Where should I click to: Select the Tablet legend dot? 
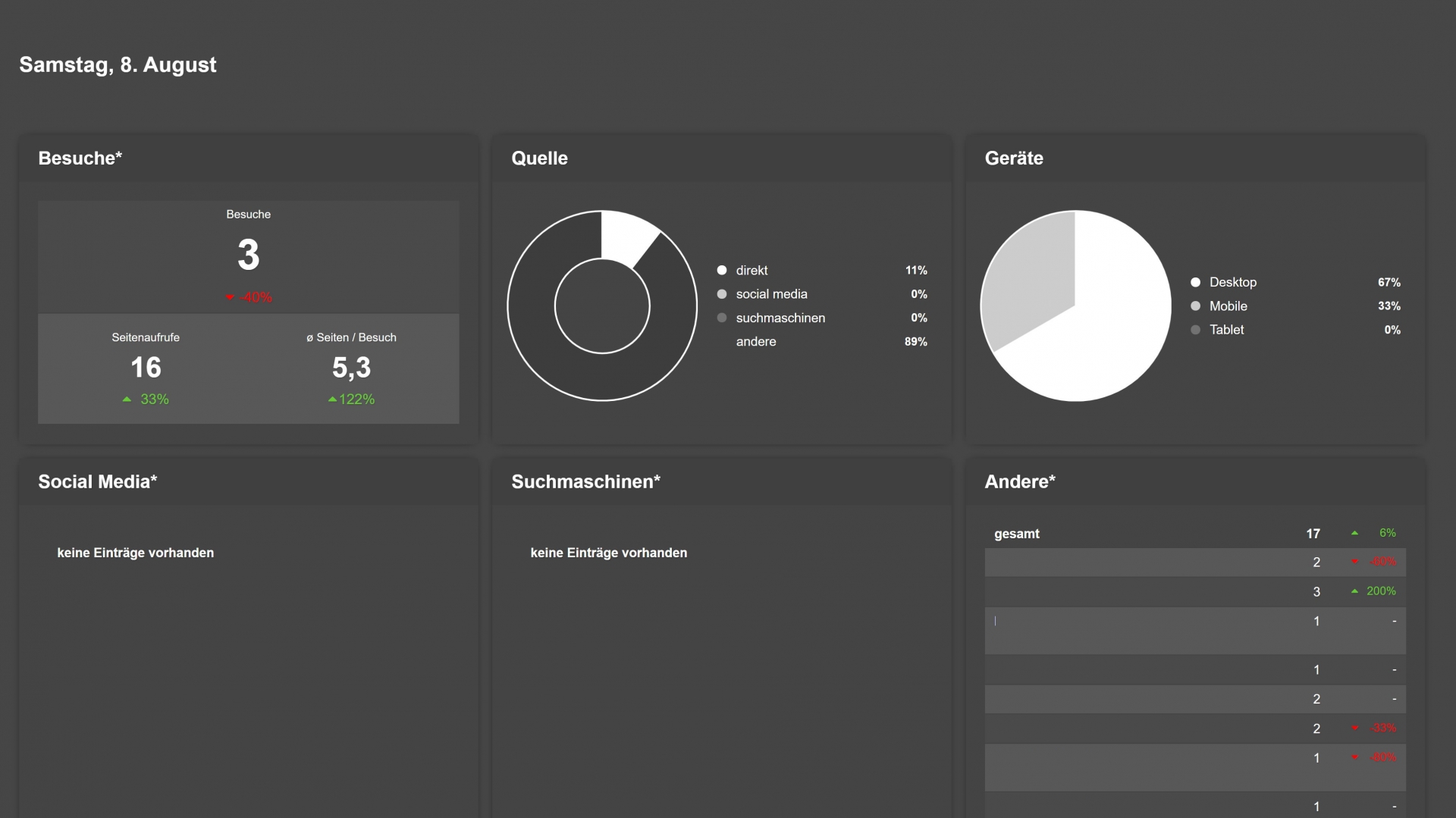point(1195,330)
